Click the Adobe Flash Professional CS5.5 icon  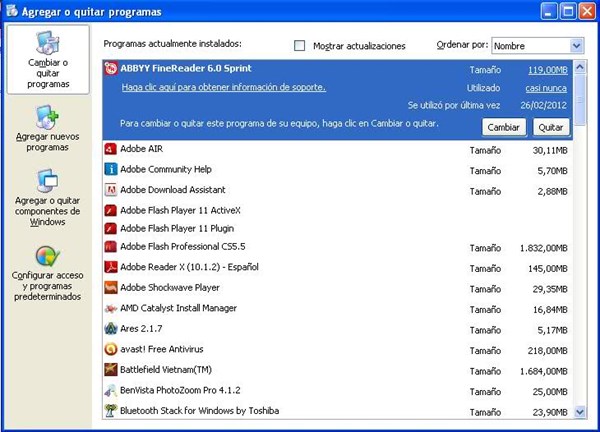click(111, 247)
